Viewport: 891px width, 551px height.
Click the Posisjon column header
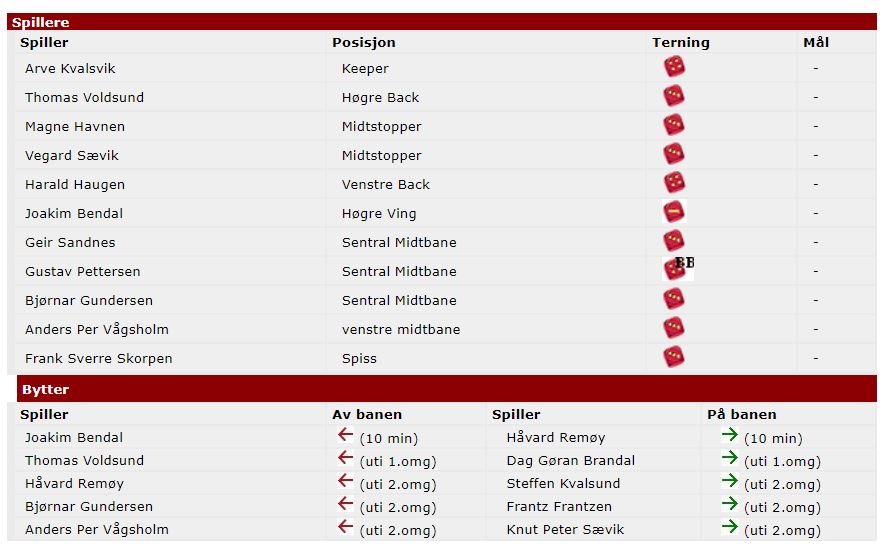364,43
